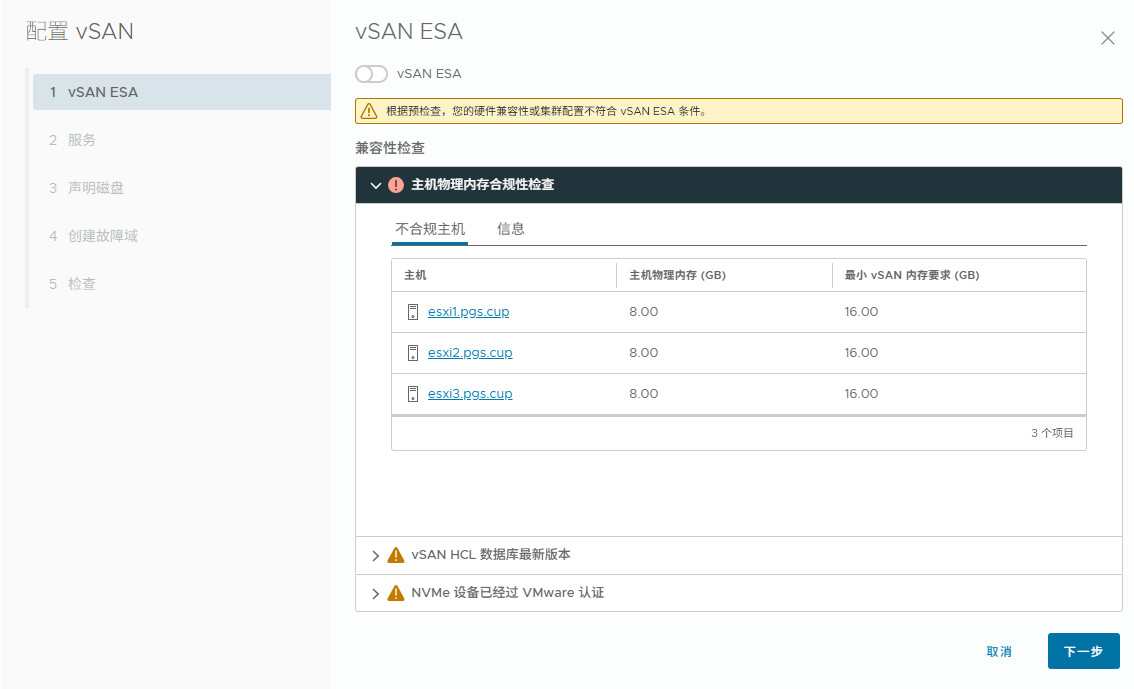Viewport: 1134px width, 689px height.
Task: Expand the NVMe 设备已经过 VMware 认证 section
Action: coord(375,594)
